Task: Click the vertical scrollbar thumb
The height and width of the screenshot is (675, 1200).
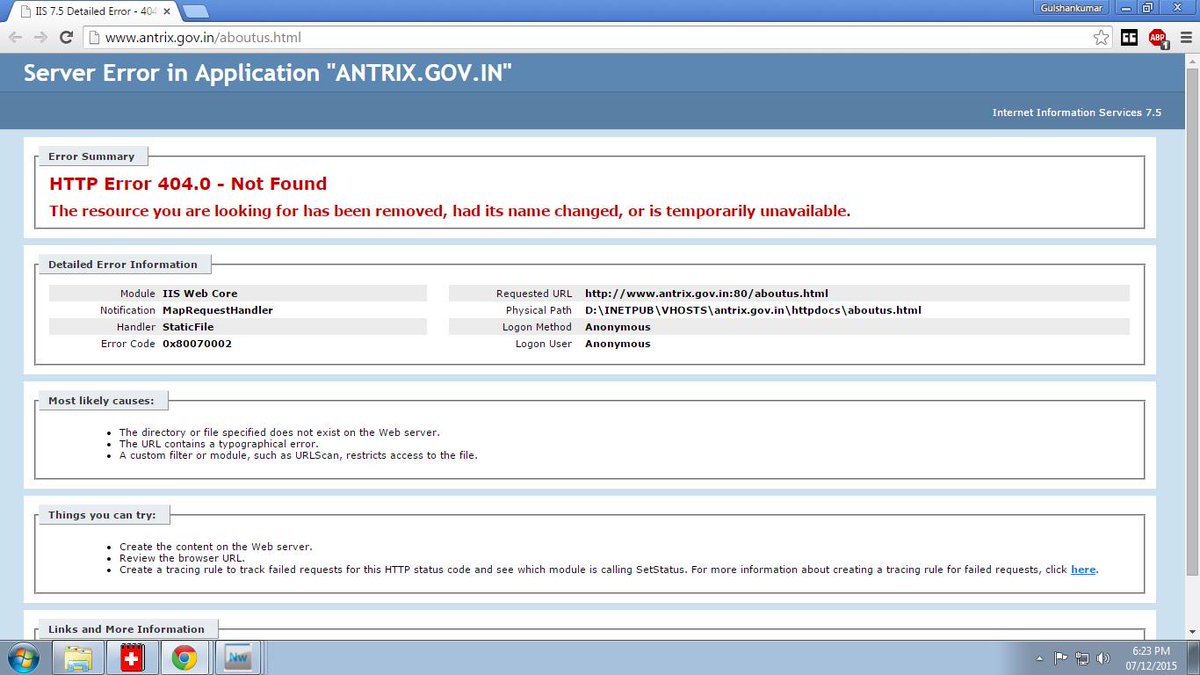Action: 1191,324
